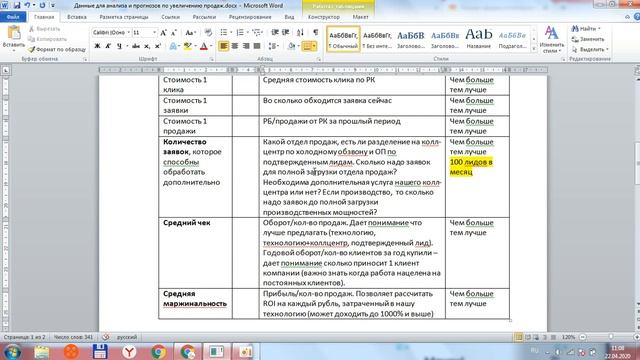Apply the Название style
The image size is (640, 360).
pyautogui.click(x=478, y=39)
